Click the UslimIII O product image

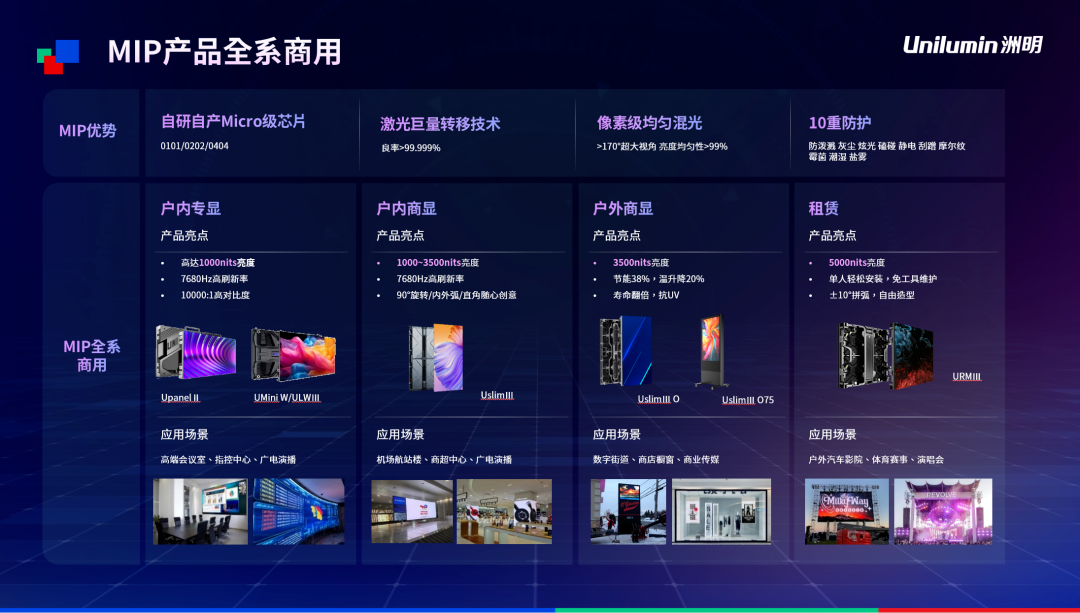coord(625,351)
